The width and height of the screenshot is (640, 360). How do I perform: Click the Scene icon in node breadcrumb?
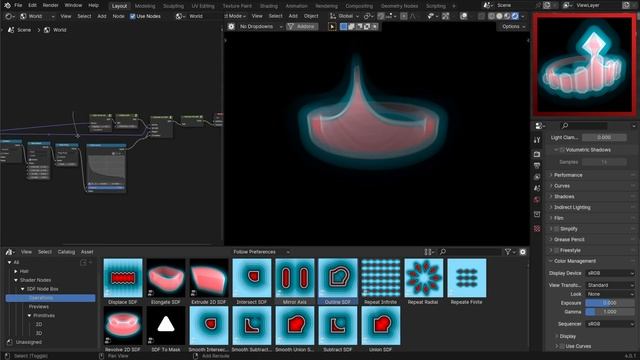(11, 30)
